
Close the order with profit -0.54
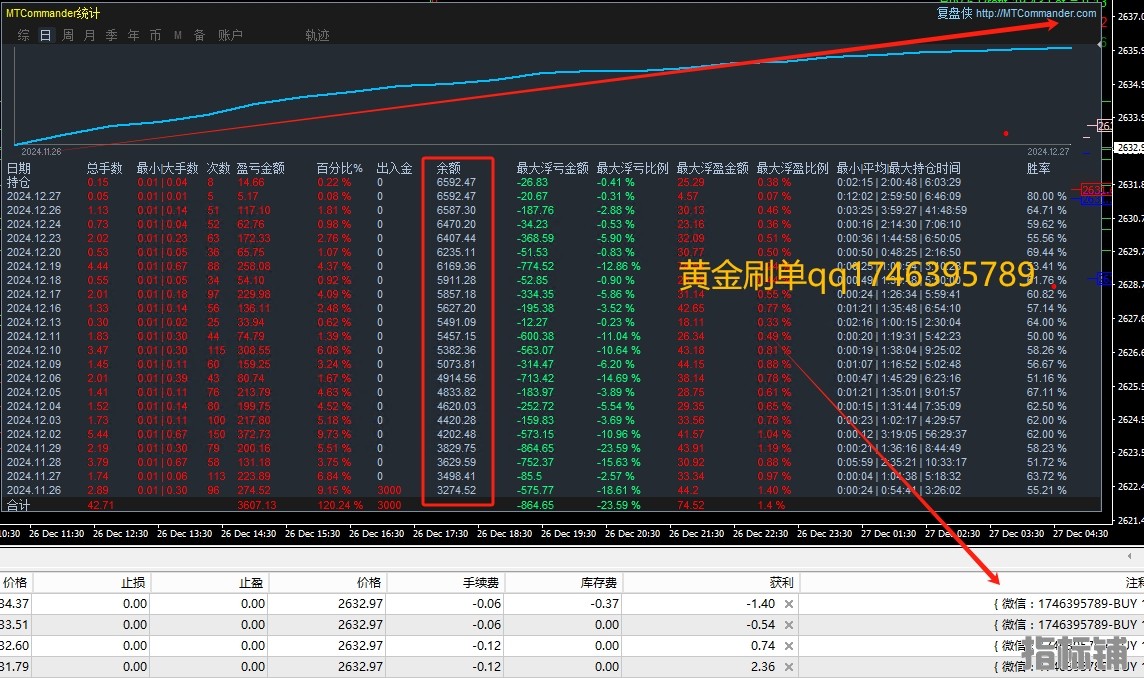789,625
